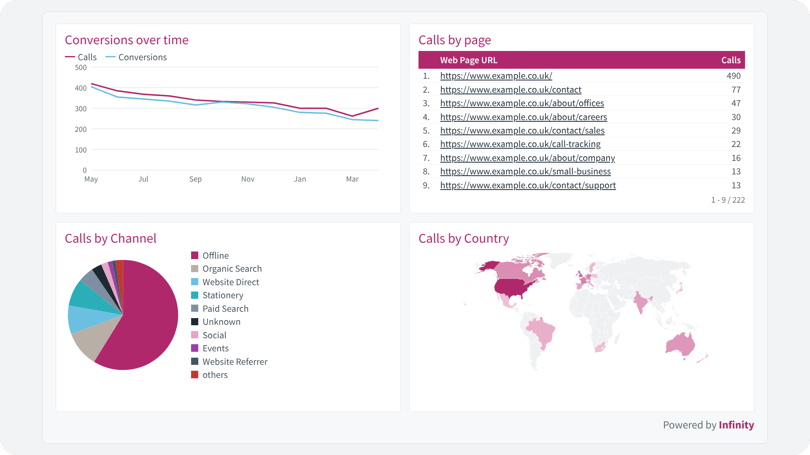Click the others legend swatch

point(195,375)
